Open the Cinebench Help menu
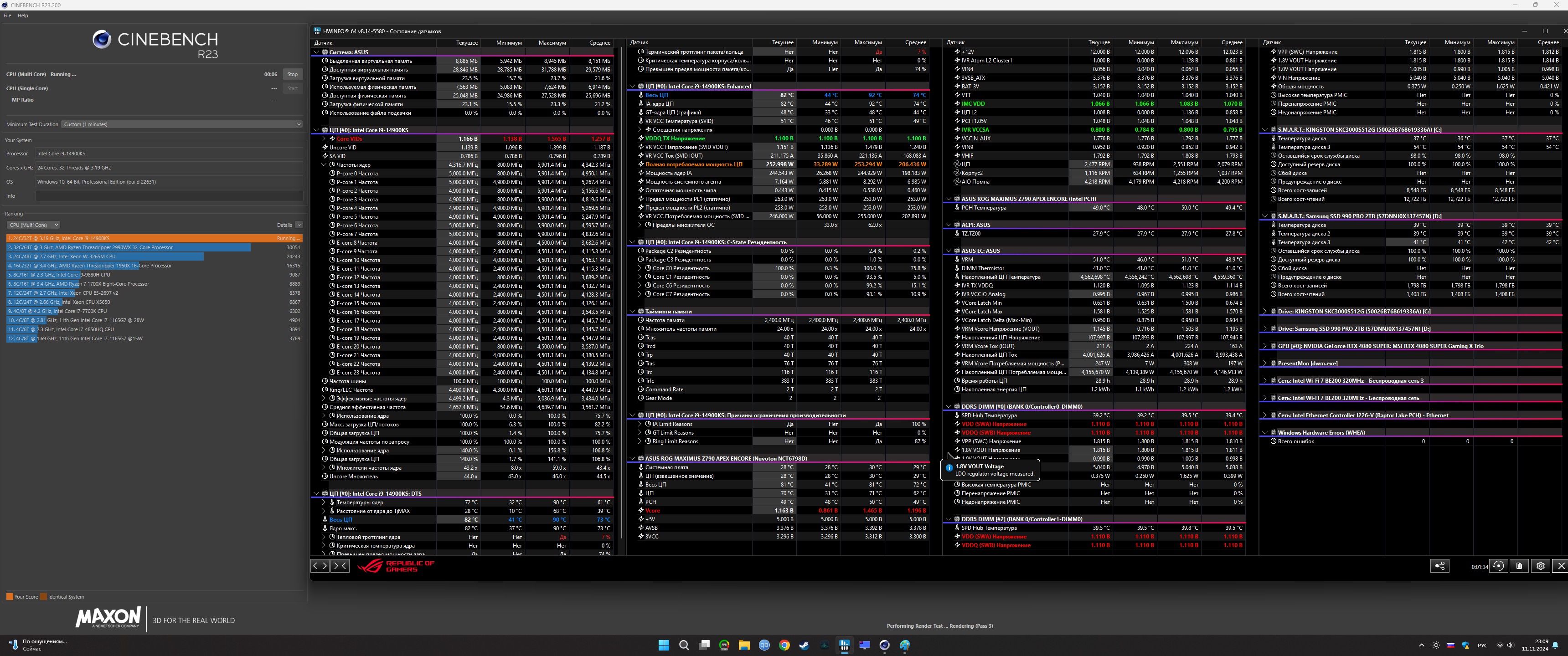This screenshot has height=656, width=1568. pos(22,16)
